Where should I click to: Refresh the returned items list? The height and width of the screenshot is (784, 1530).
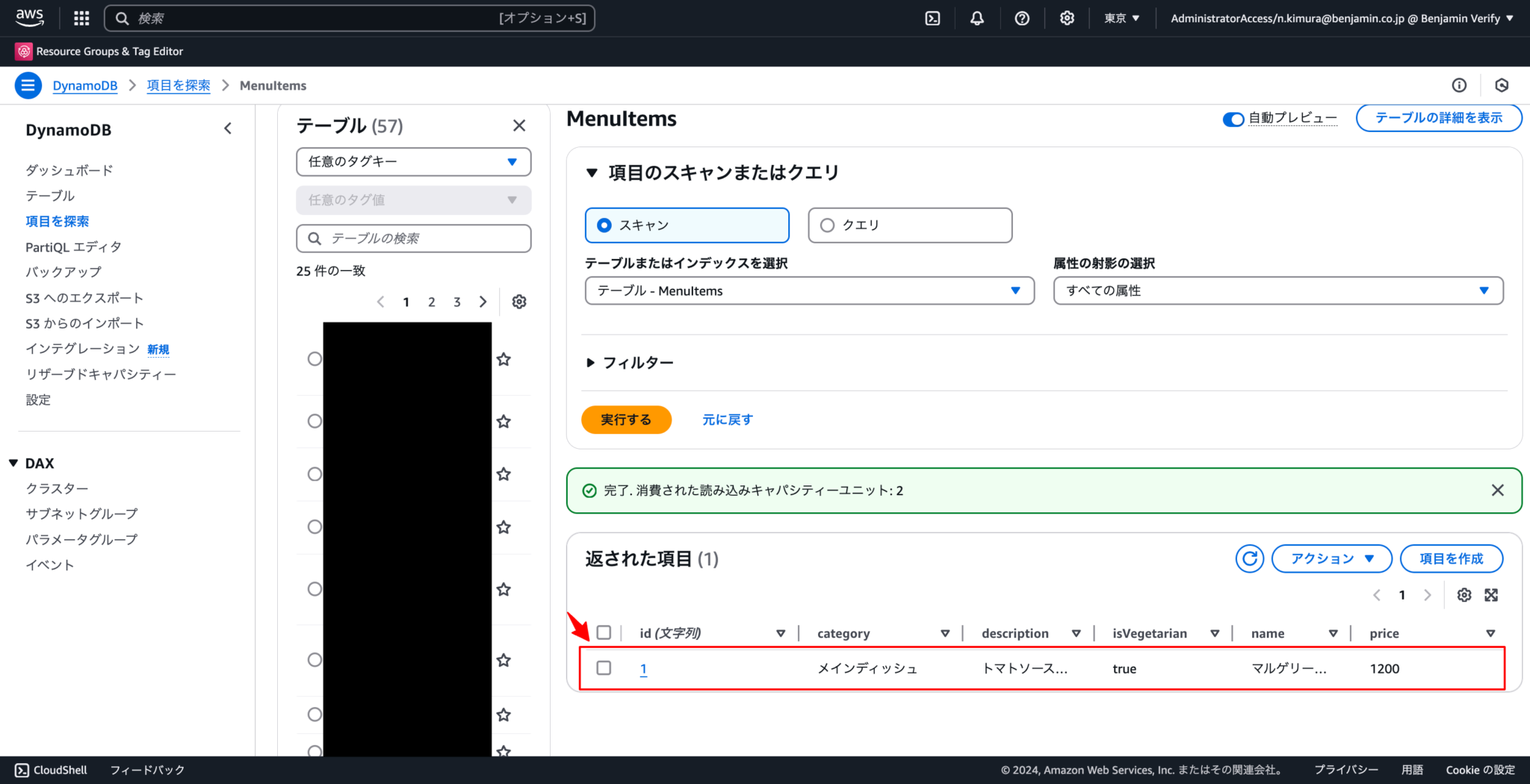click(1249, 558)
